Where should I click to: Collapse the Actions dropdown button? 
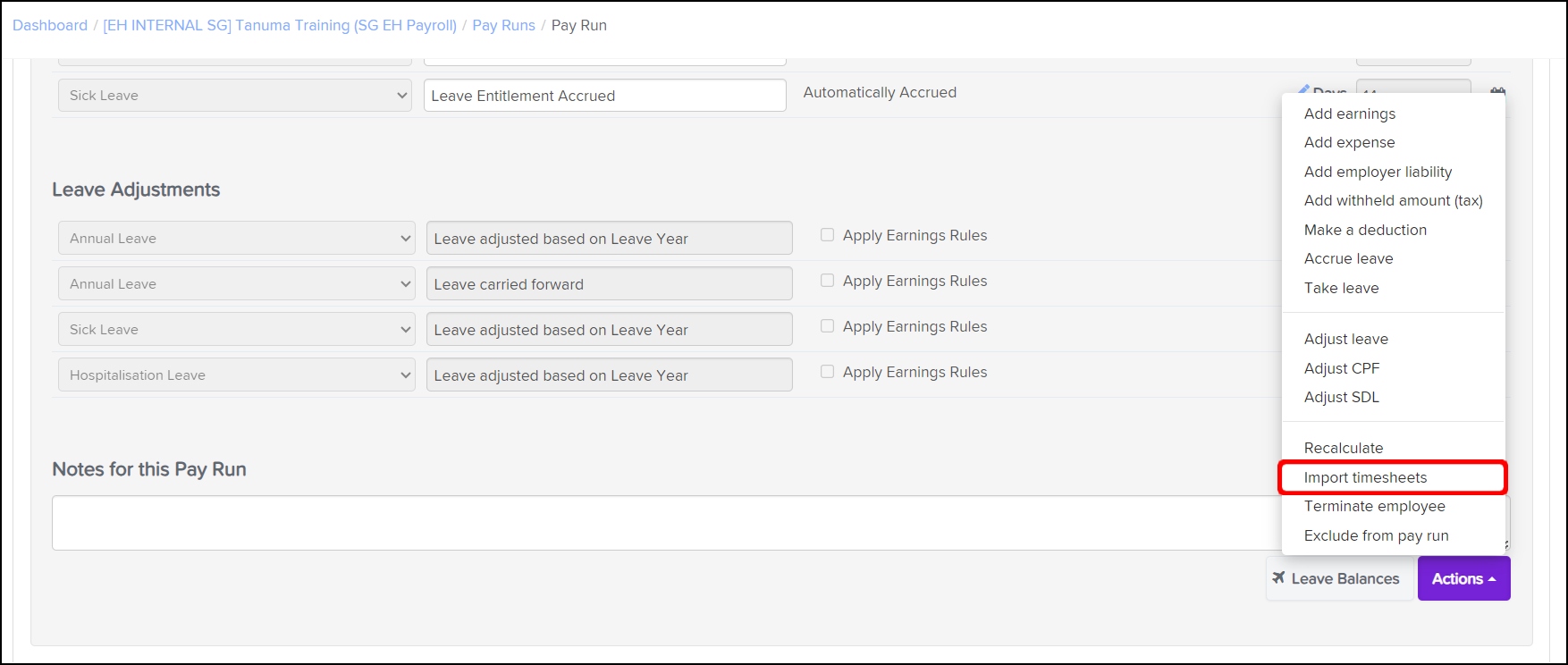pyautogui.click(x=1463, y=578)
